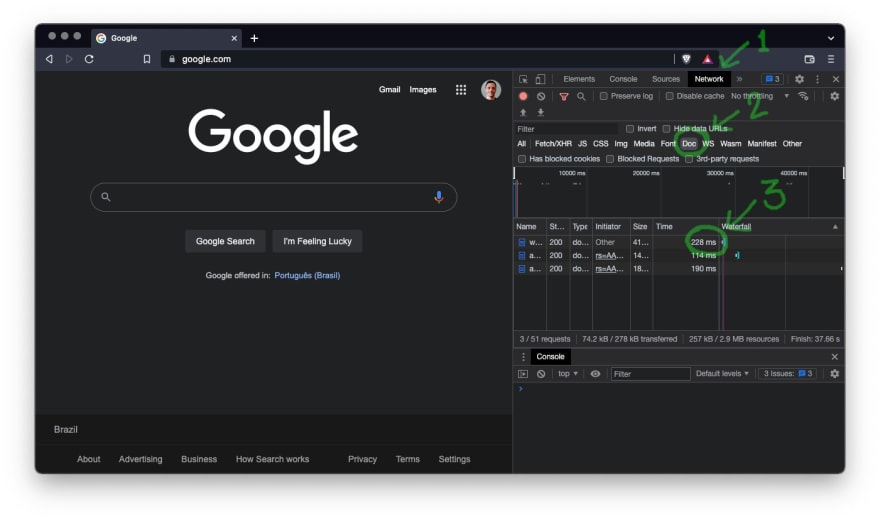
Task: Open the DevTools settings gear
Action: tap(799, 79)
